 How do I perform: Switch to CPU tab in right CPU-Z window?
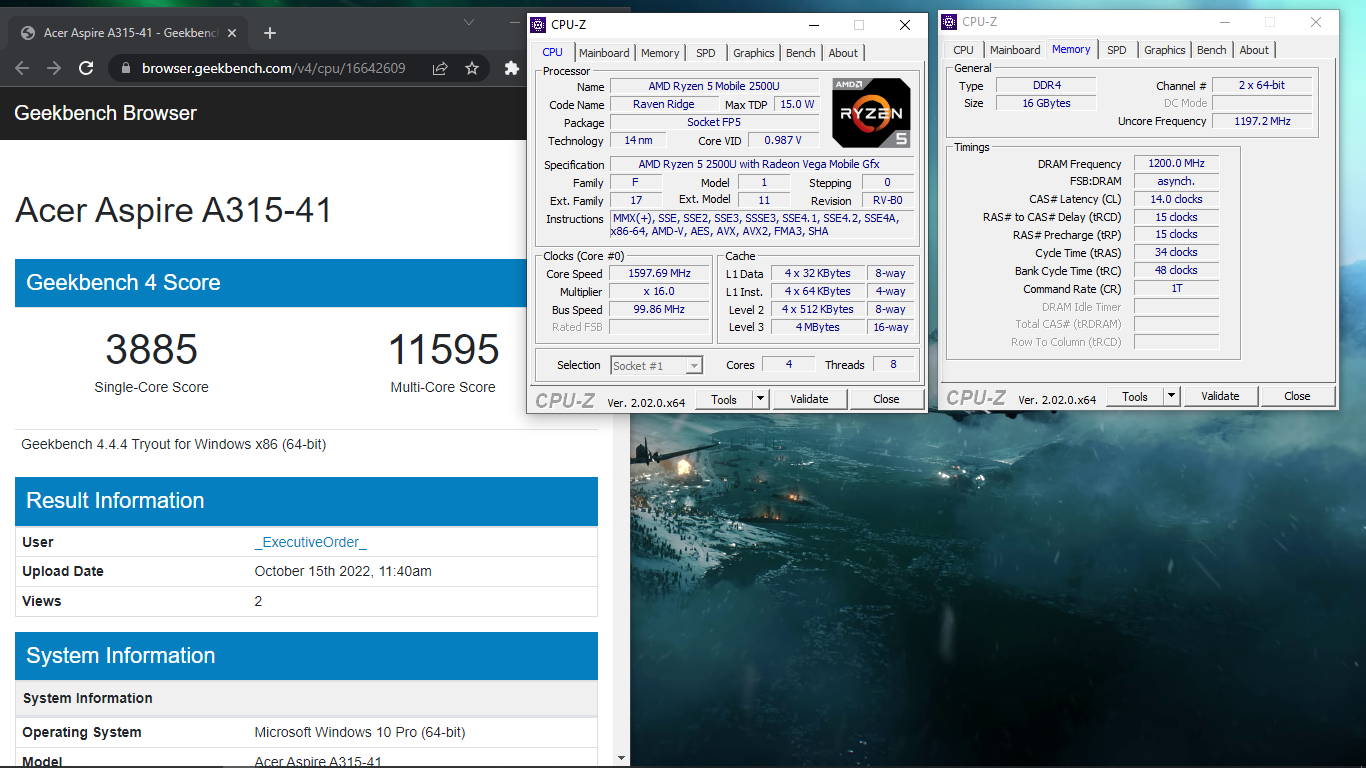tap(963, 50)
